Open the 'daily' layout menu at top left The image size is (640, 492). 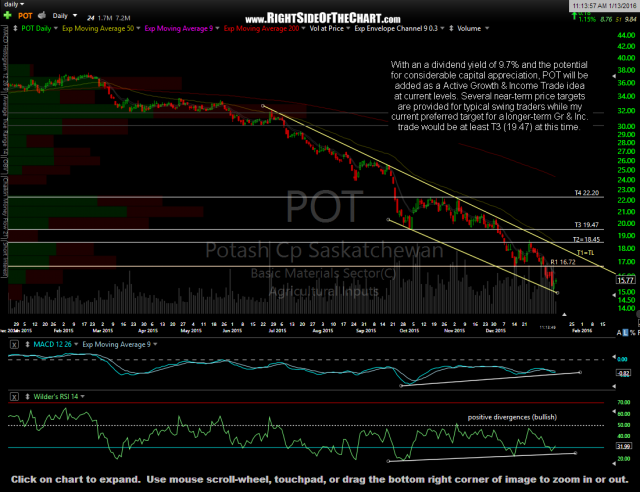(13, 4)
